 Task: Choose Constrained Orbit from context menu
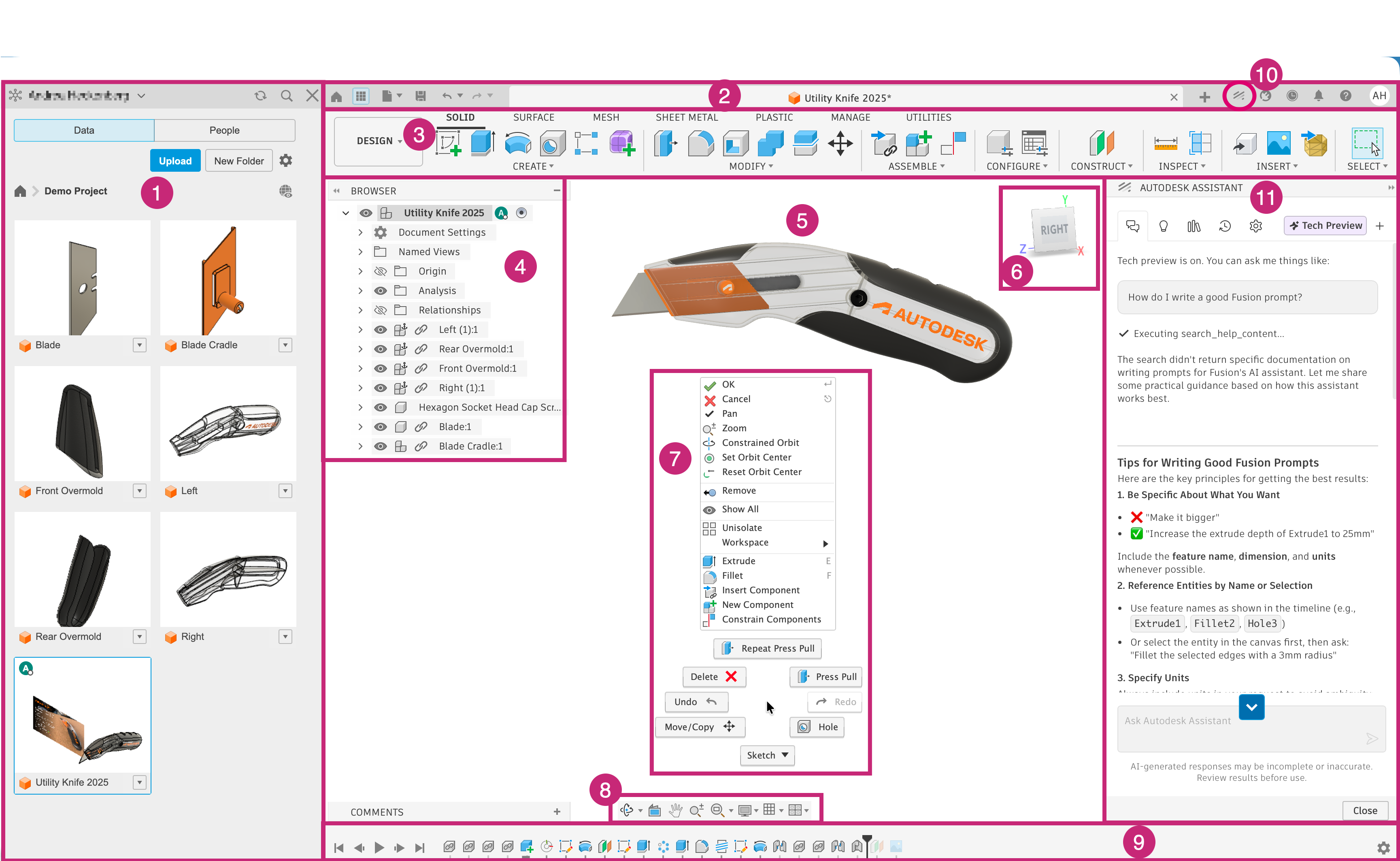pos(767,443)
